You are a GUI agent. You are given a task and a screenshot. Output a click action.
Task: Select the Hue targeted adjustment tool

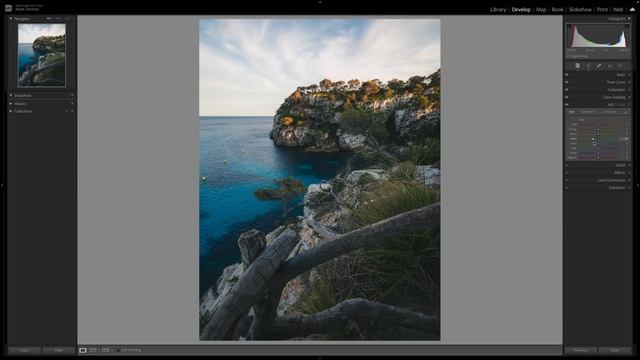[569, 120]
